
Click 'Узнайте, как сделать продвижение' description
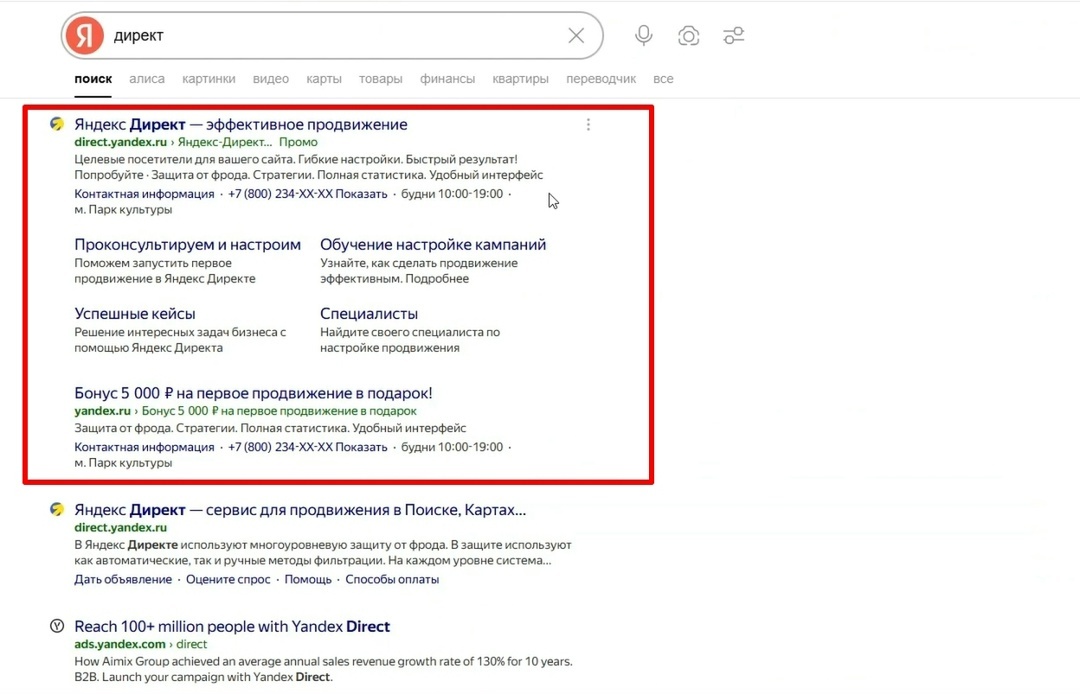point(419,263)
